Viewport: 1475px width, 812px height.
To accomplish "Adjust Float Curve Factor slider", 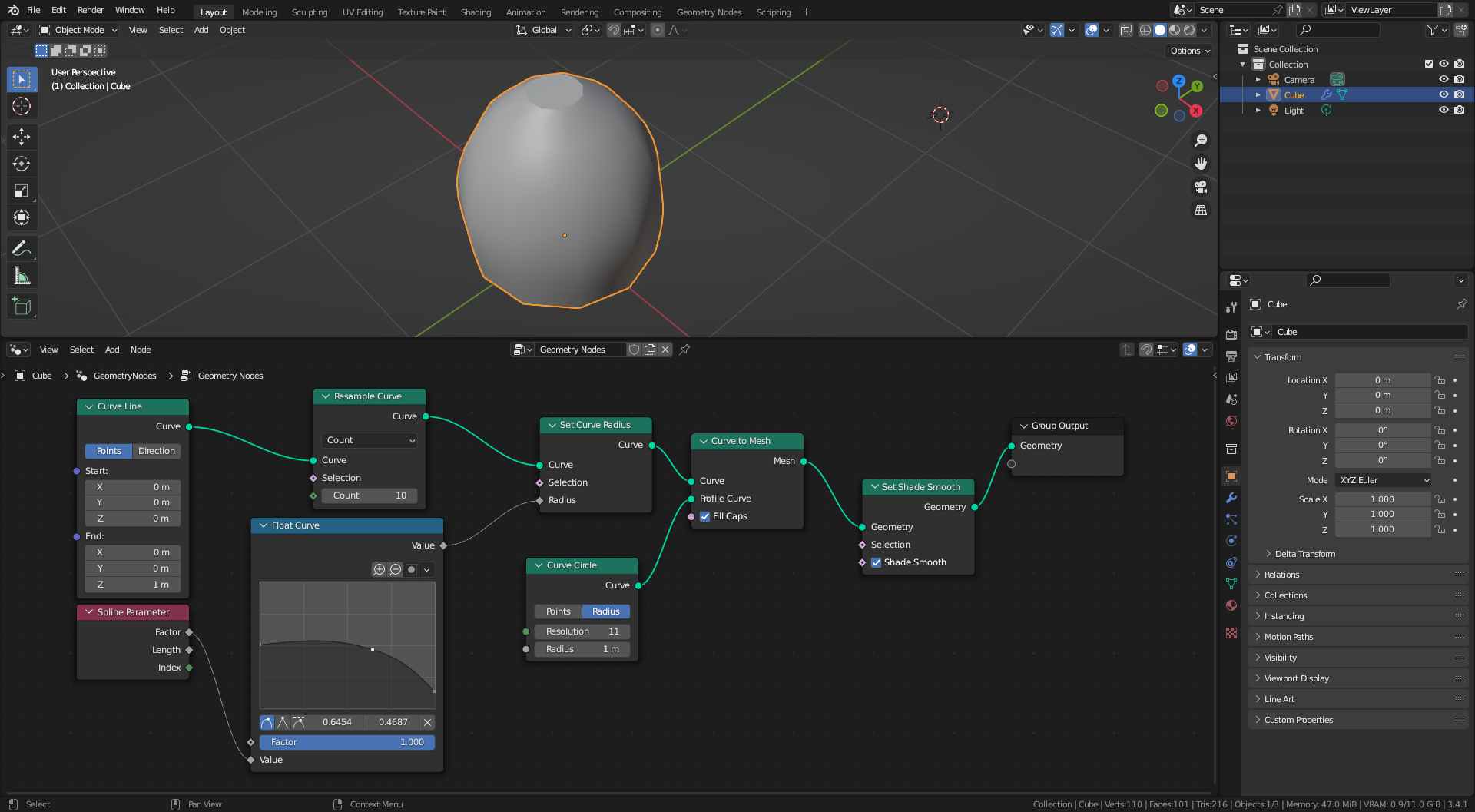I will [x=347, y=742].
